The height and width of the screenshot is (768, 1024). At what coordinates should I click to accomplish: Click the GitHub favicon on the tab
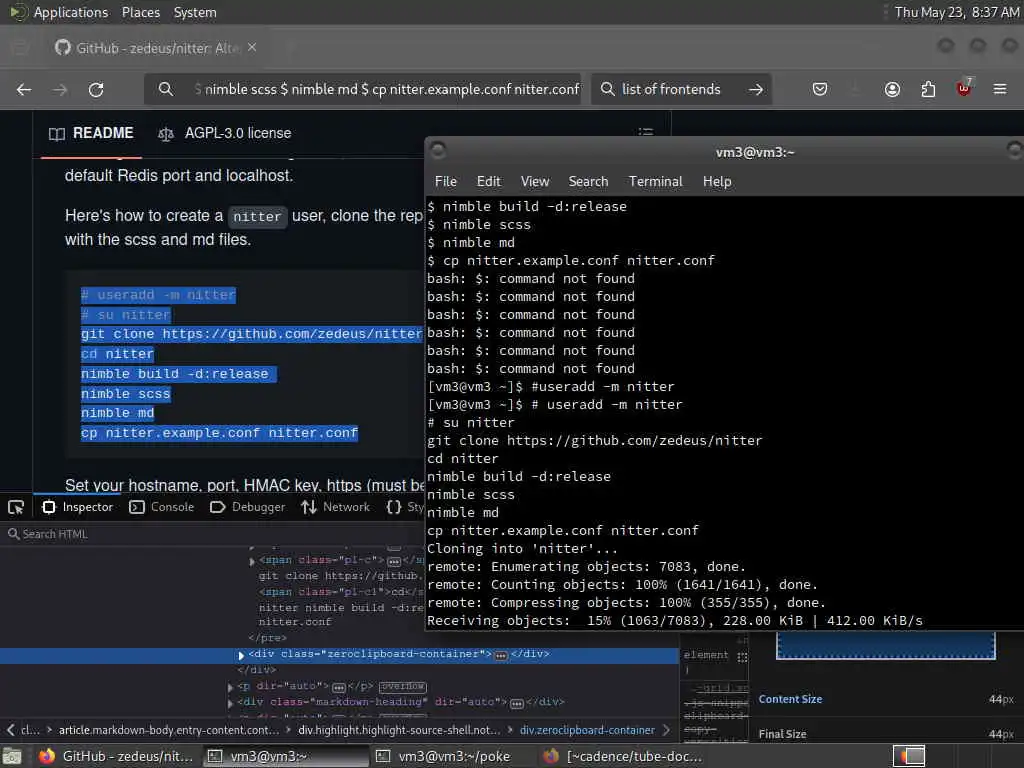(x=63, y=48)
